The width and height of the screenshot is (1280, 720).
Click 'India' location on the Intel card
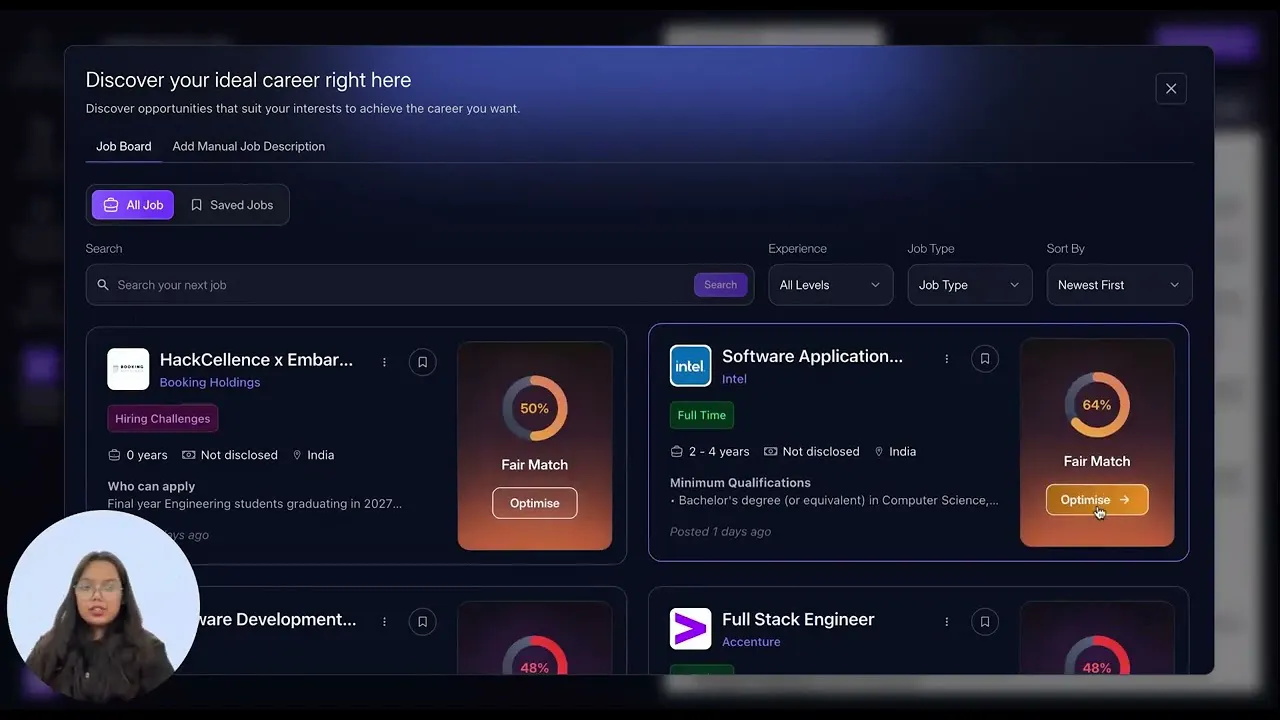coord(902,451)
